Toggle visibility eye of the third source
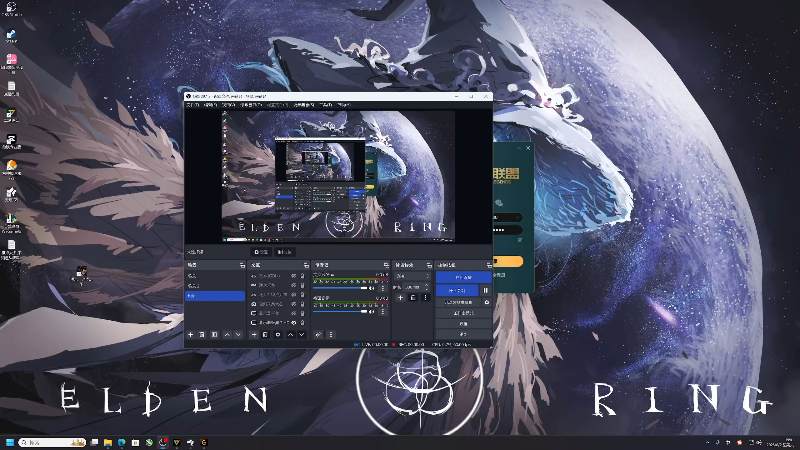The height and width of the screenshot is (450, 800). [x=294, y=295]
